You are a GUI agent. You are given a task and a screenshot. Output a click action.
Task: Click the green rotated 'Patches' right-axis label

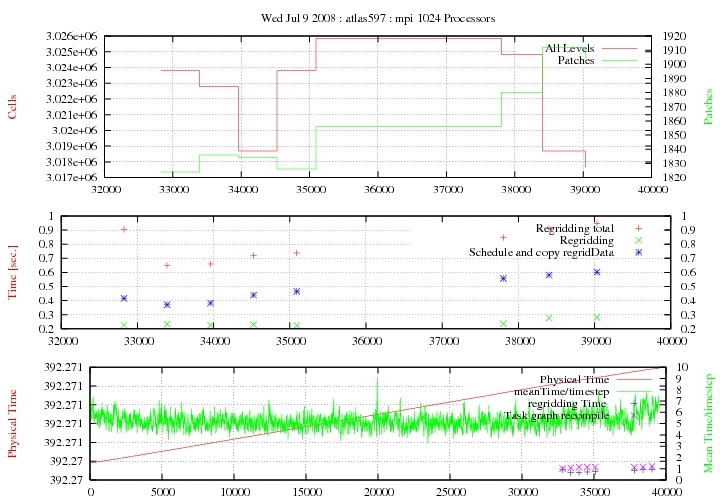click(708, 106)
